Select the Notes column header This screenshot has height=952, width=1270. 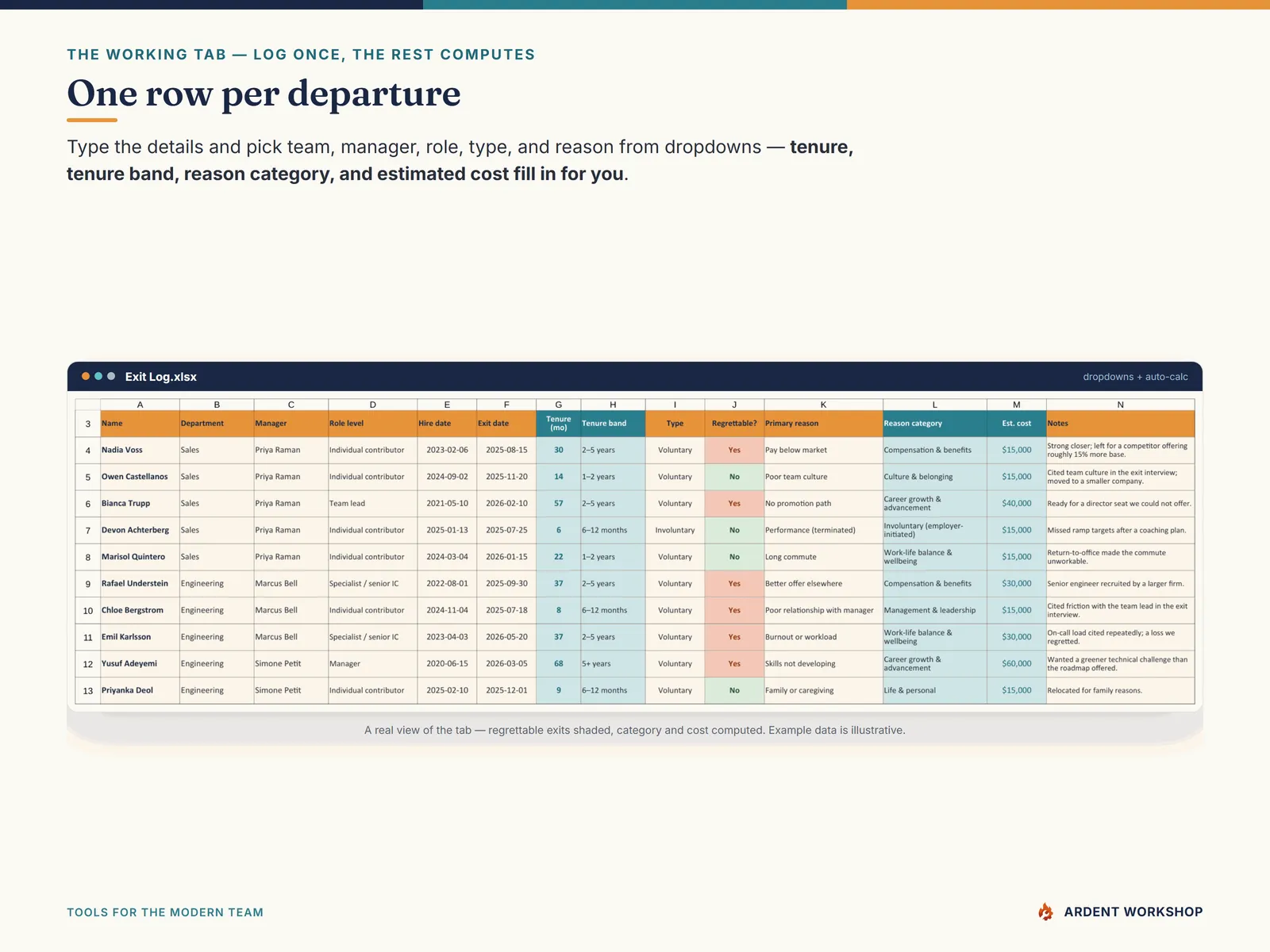pos(1121,424)
